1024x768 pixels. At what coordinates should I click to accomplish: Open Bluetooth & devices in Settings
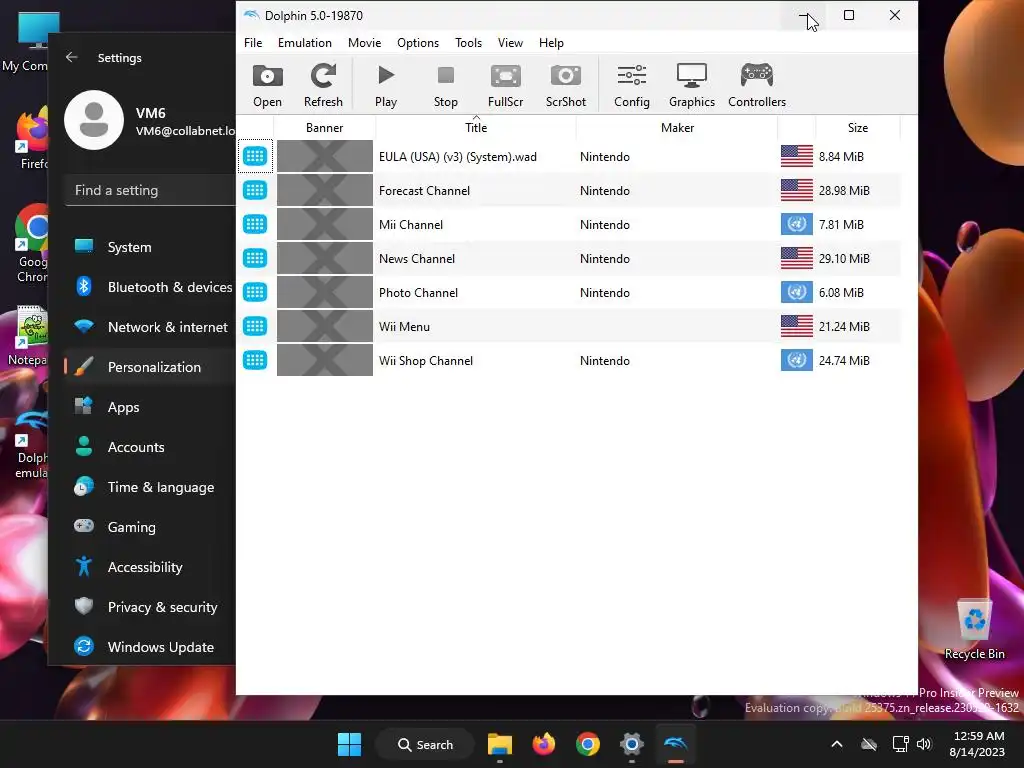tap(150, 287)
